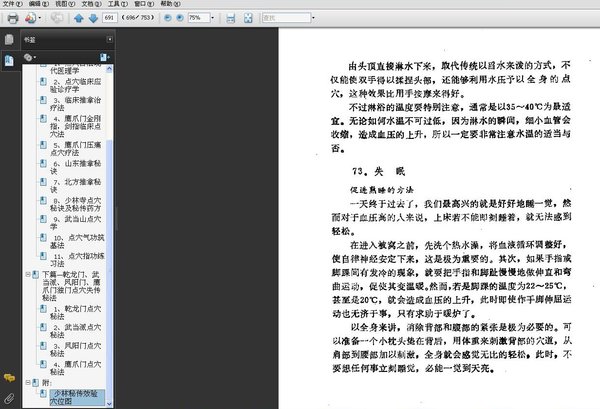The width and height of the screenshot is (600, 409).
Task: Open the 工具 (Tools) menu
Action: pyautogui.click(x=118, y=4)
